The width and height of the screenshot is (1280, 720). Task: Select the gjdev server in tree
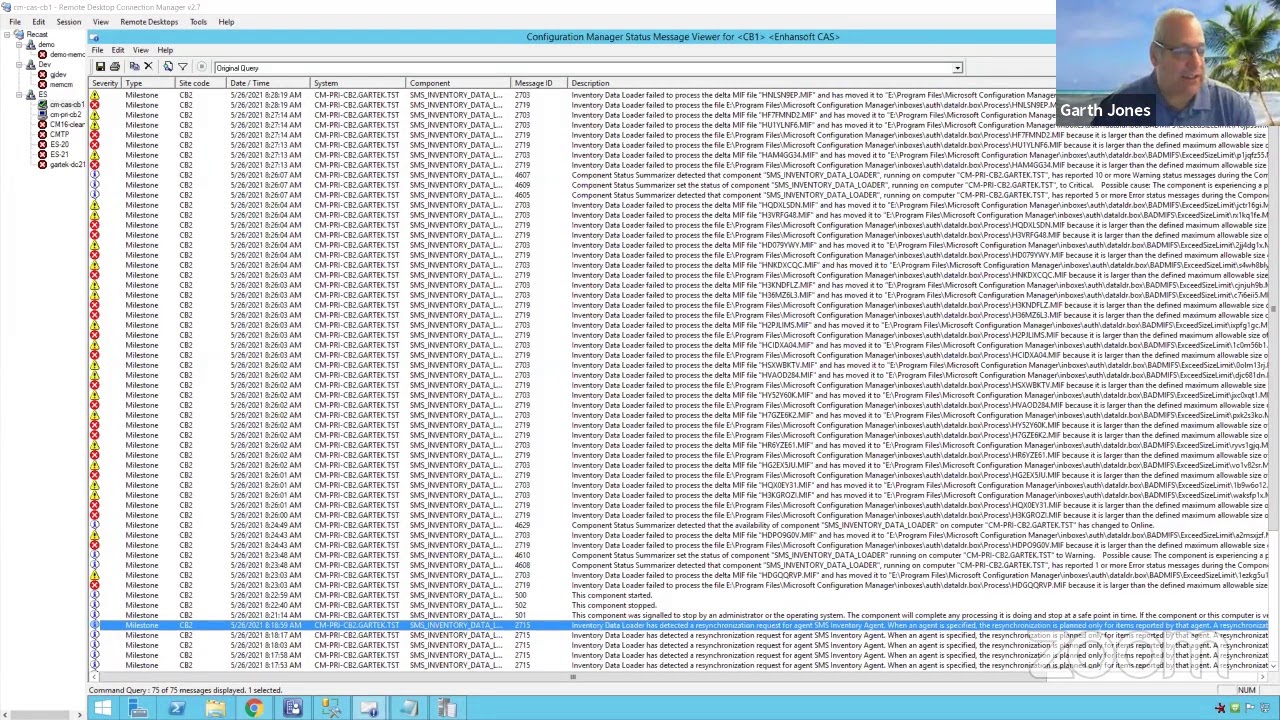(x=58, y=75)
